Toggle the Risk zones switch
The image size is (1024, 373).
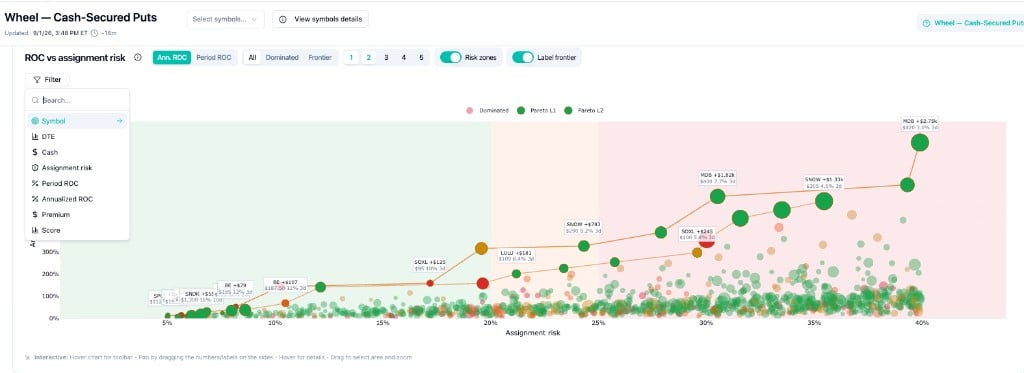(x=451, y=57)
